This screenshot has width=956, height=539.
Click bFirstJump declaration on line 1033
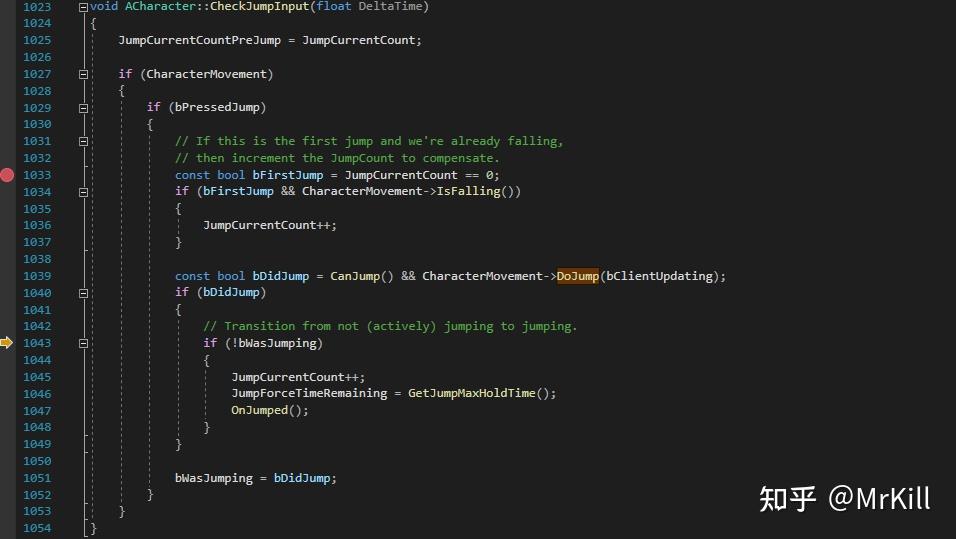tap(288, 175)
